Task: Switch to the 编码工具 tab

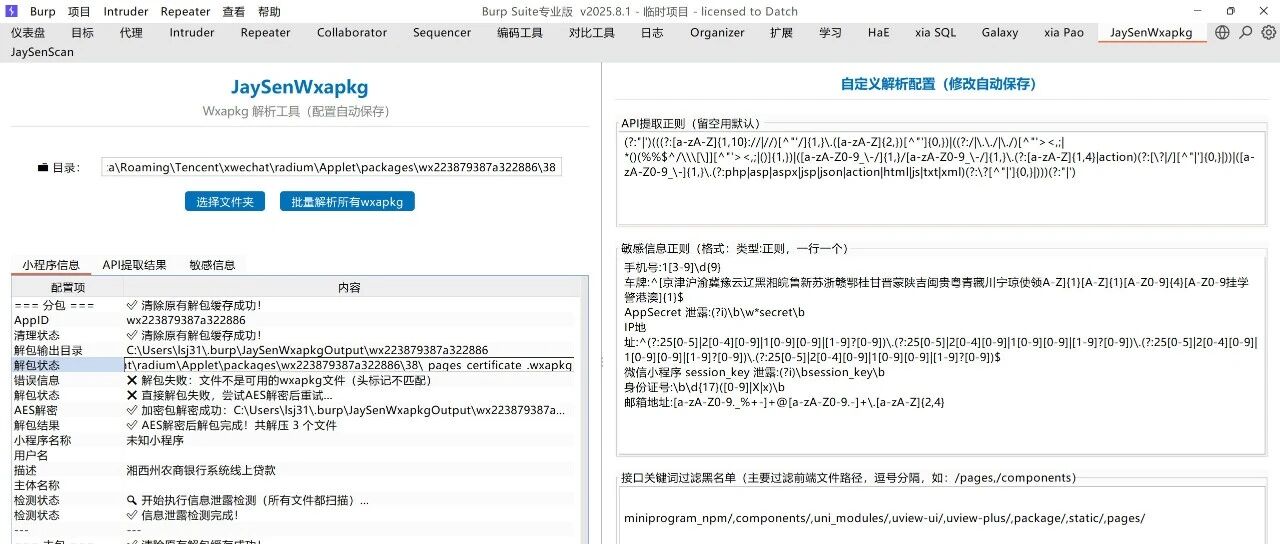Action: click(x=520, y=32)
